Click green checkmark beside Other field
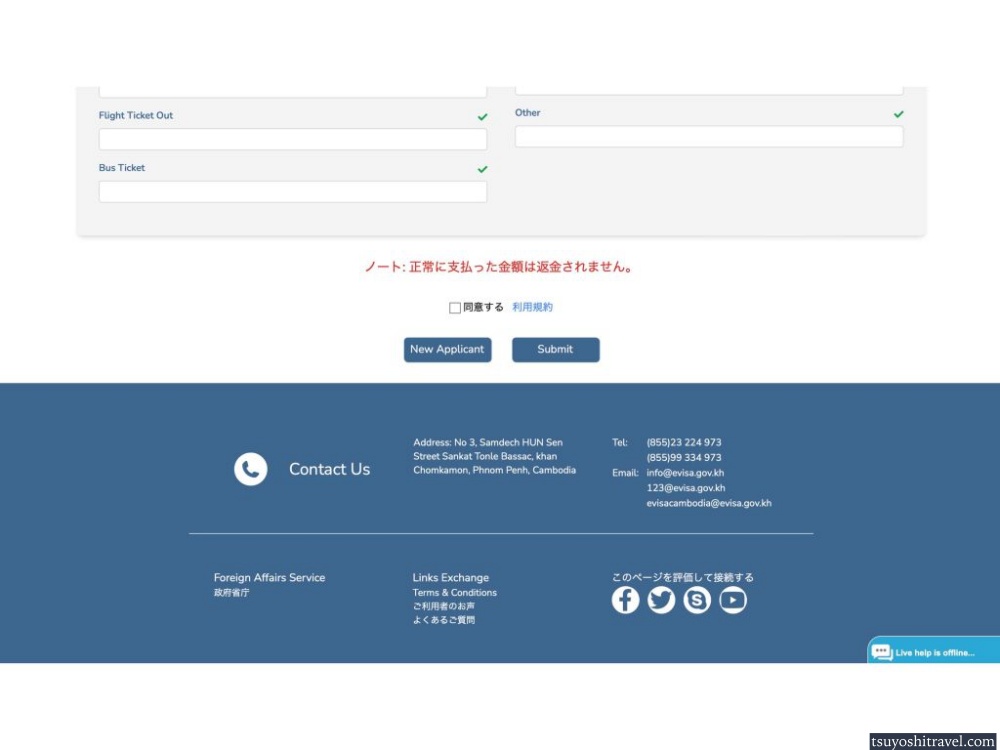Viewport: 1000px width, 750px height. [x=898, y=114]
